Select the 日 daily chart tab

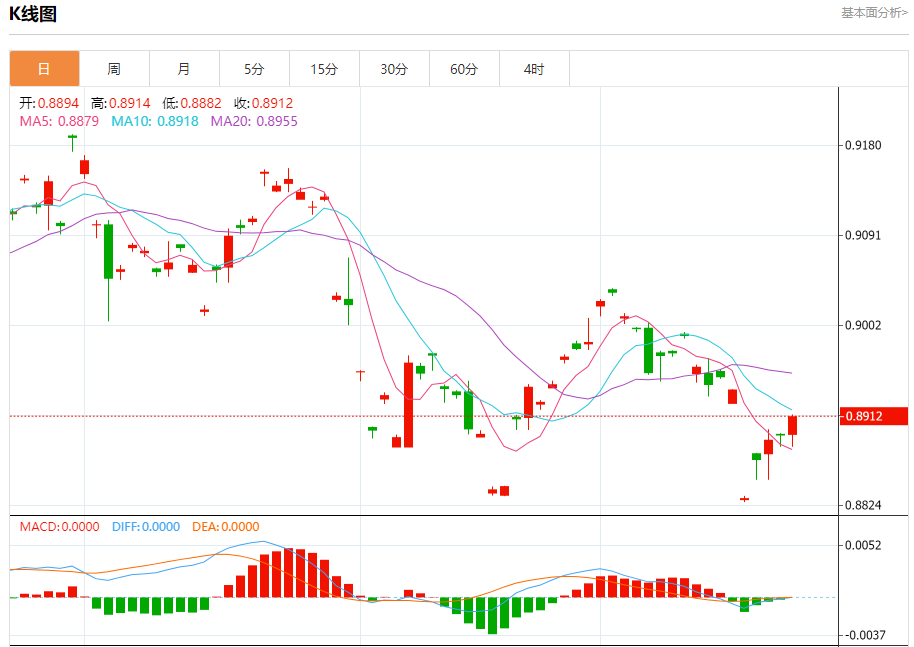pos(44,69)
